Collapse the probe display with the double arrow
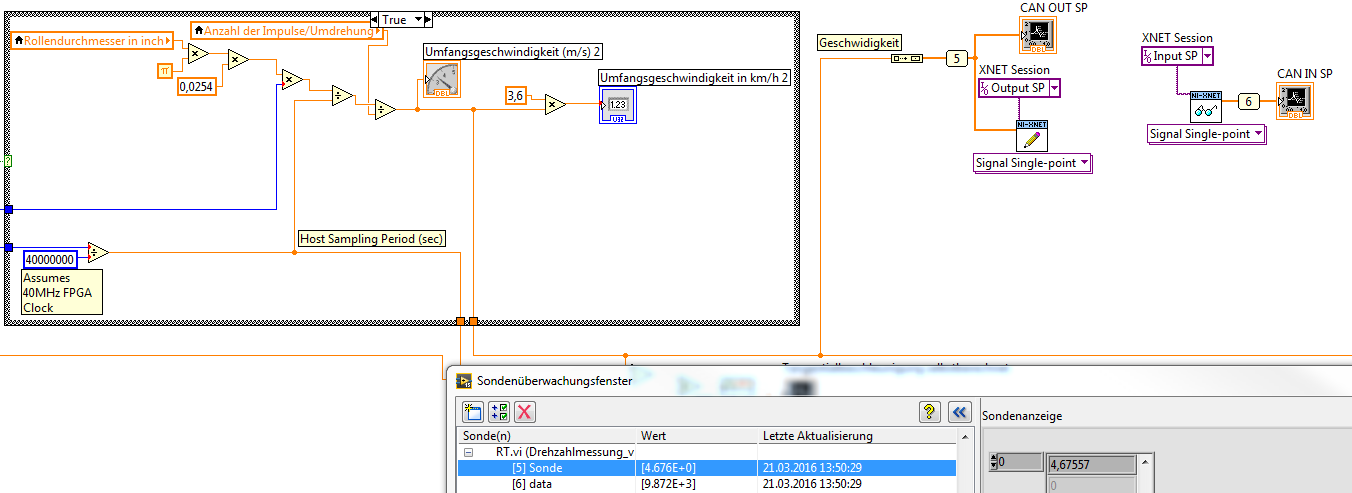 coord(959,411)
